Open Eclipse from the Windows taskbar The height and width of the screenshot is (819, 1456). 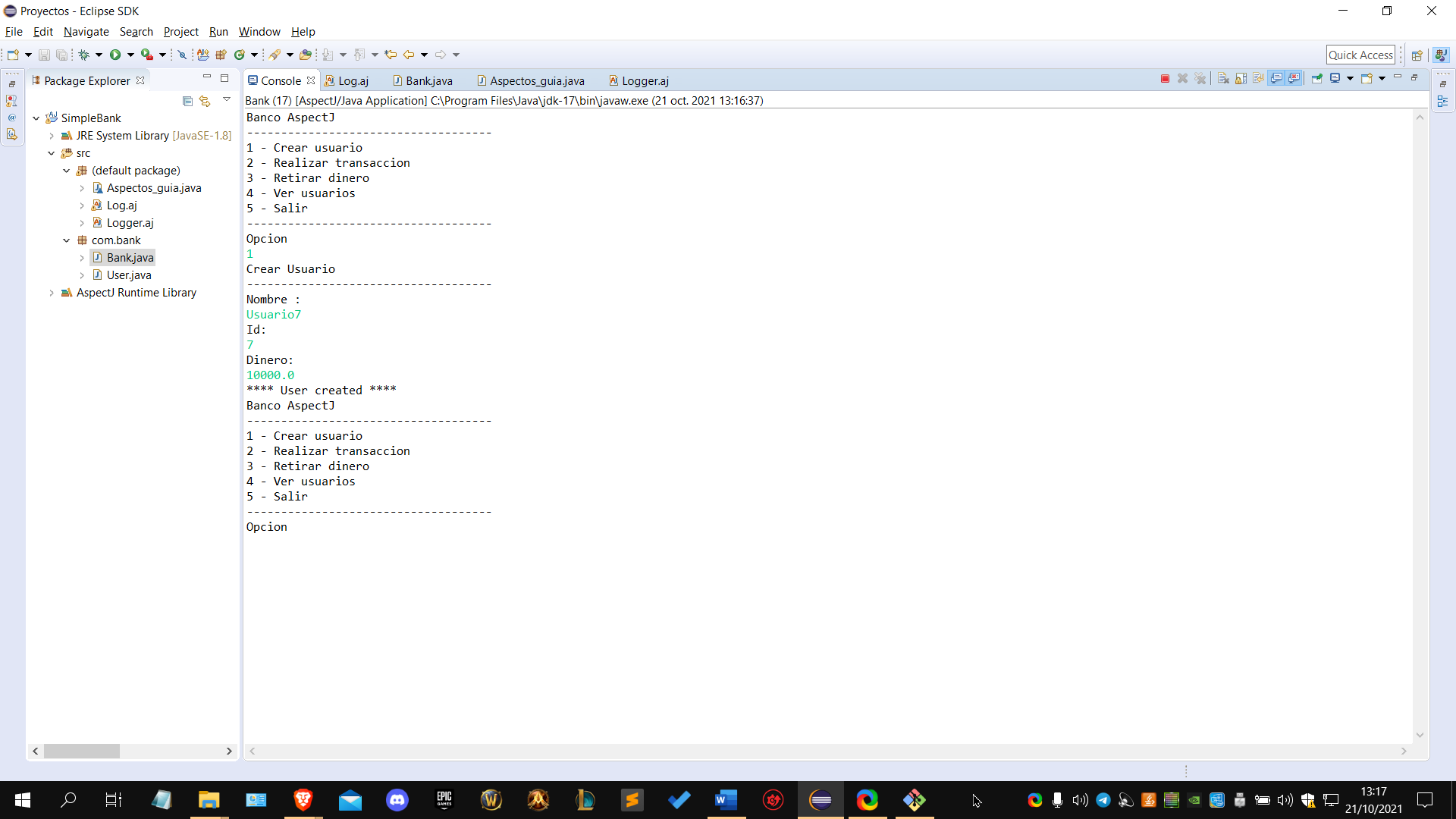821,799
